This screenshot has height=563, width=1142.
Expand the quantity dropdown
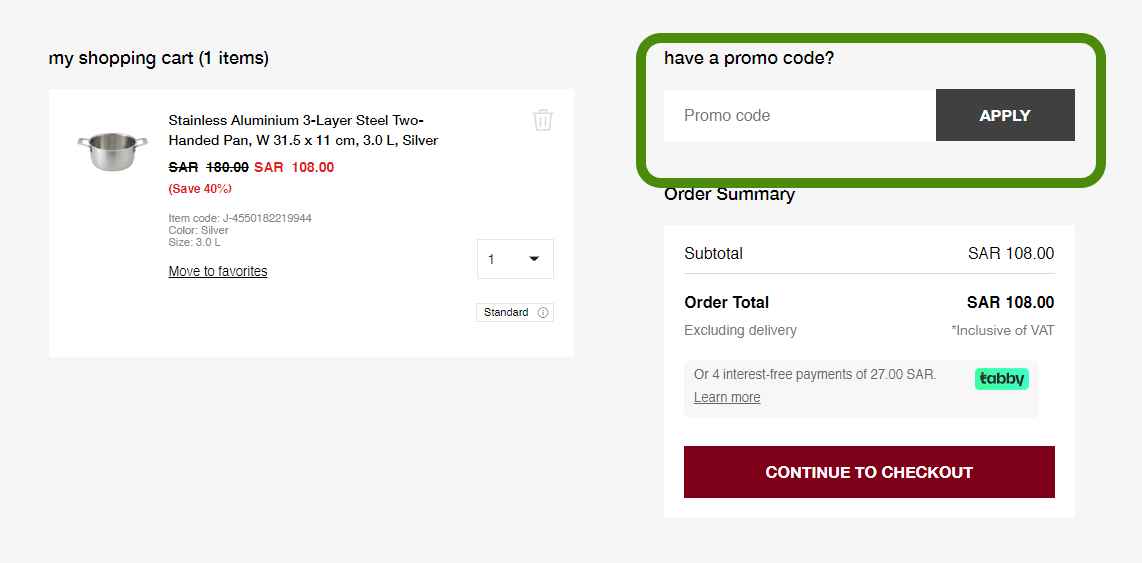tap(515, 259)
